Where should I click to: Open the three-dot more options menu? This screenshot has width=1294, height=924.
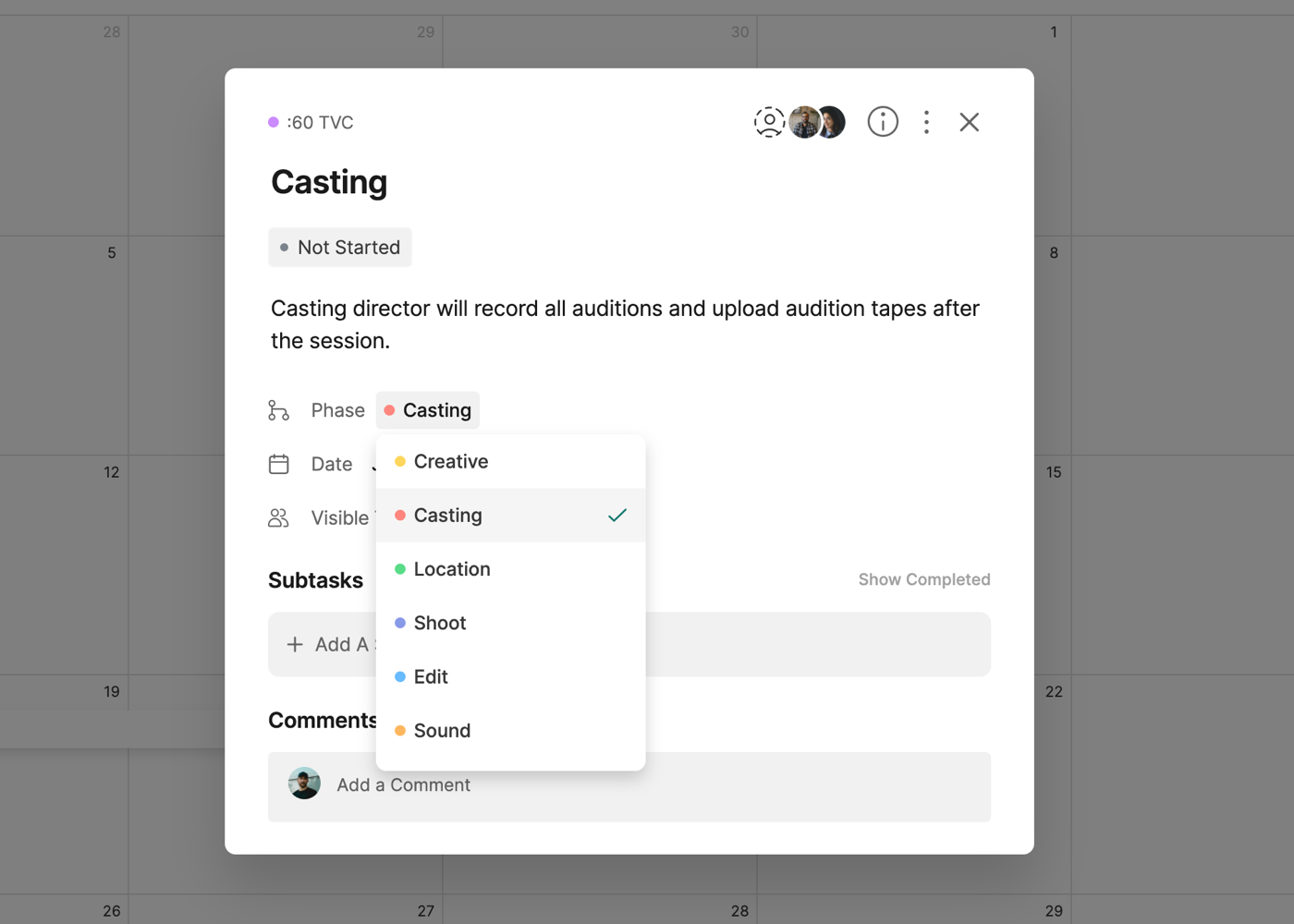click(x=926, y=122)
